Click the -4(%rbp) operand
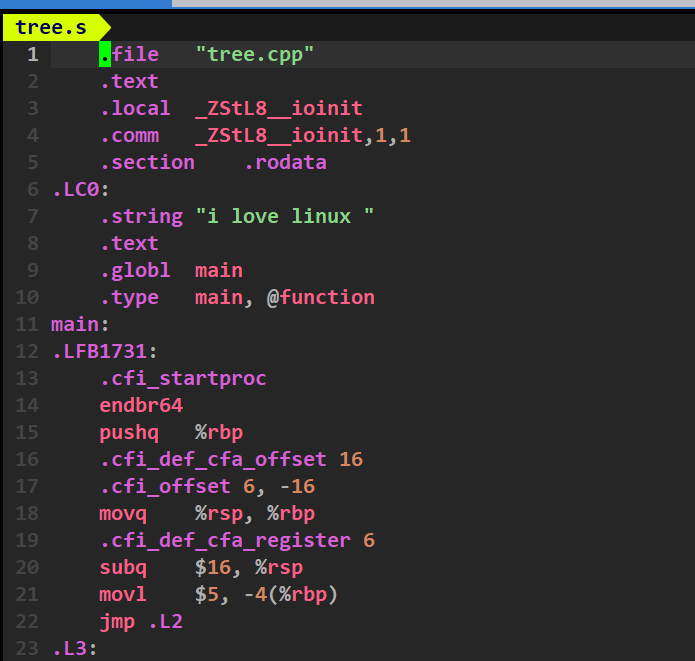Screen dimensions: 695x661 pos(291,595)
